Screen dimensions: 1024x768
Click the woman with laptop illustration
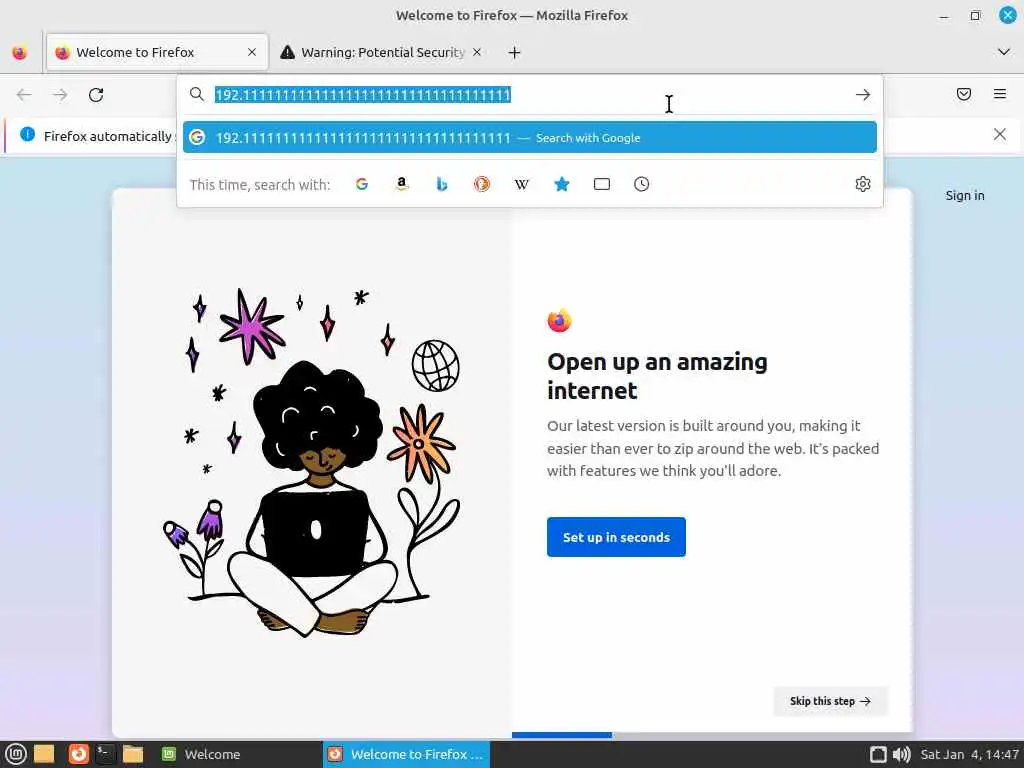[x=312, y=462]
